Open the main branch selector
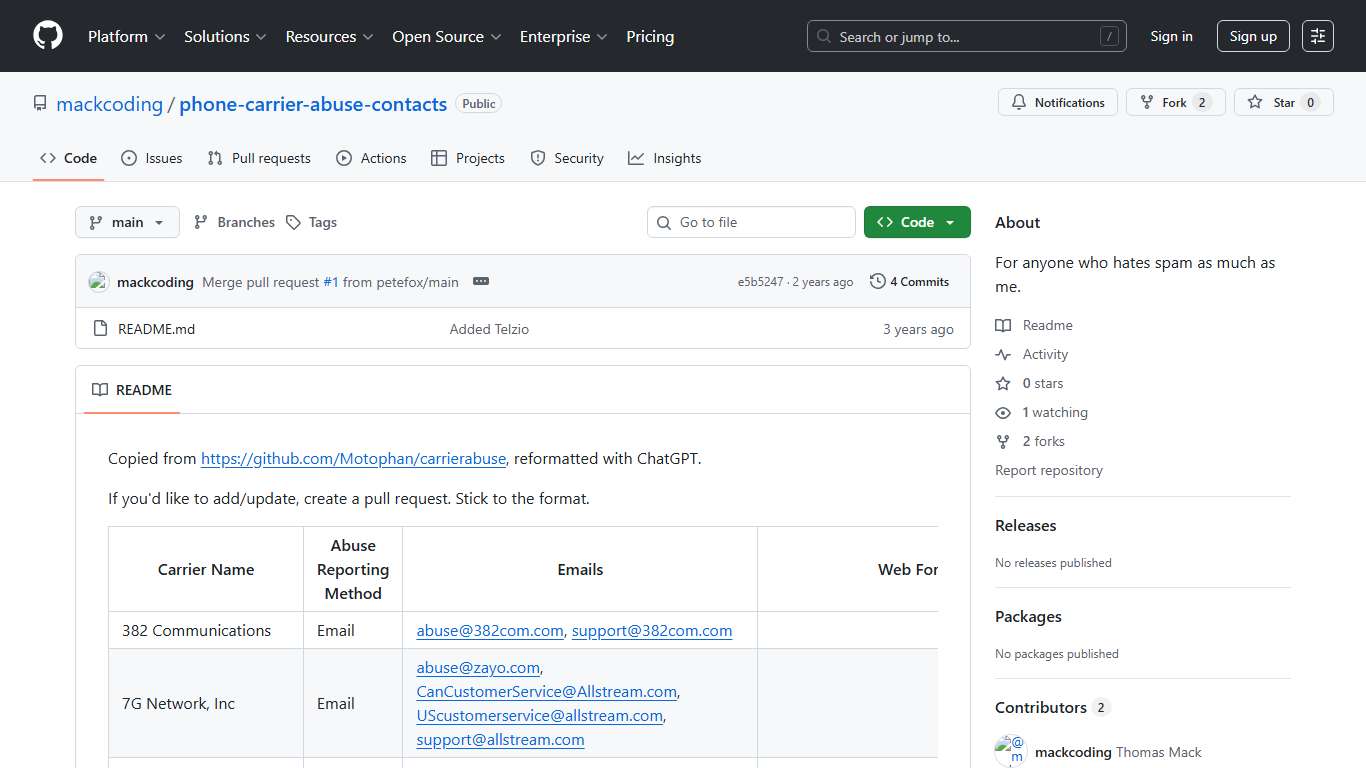The height and width of the screenshot is (768, 1366). click(127, 222)
